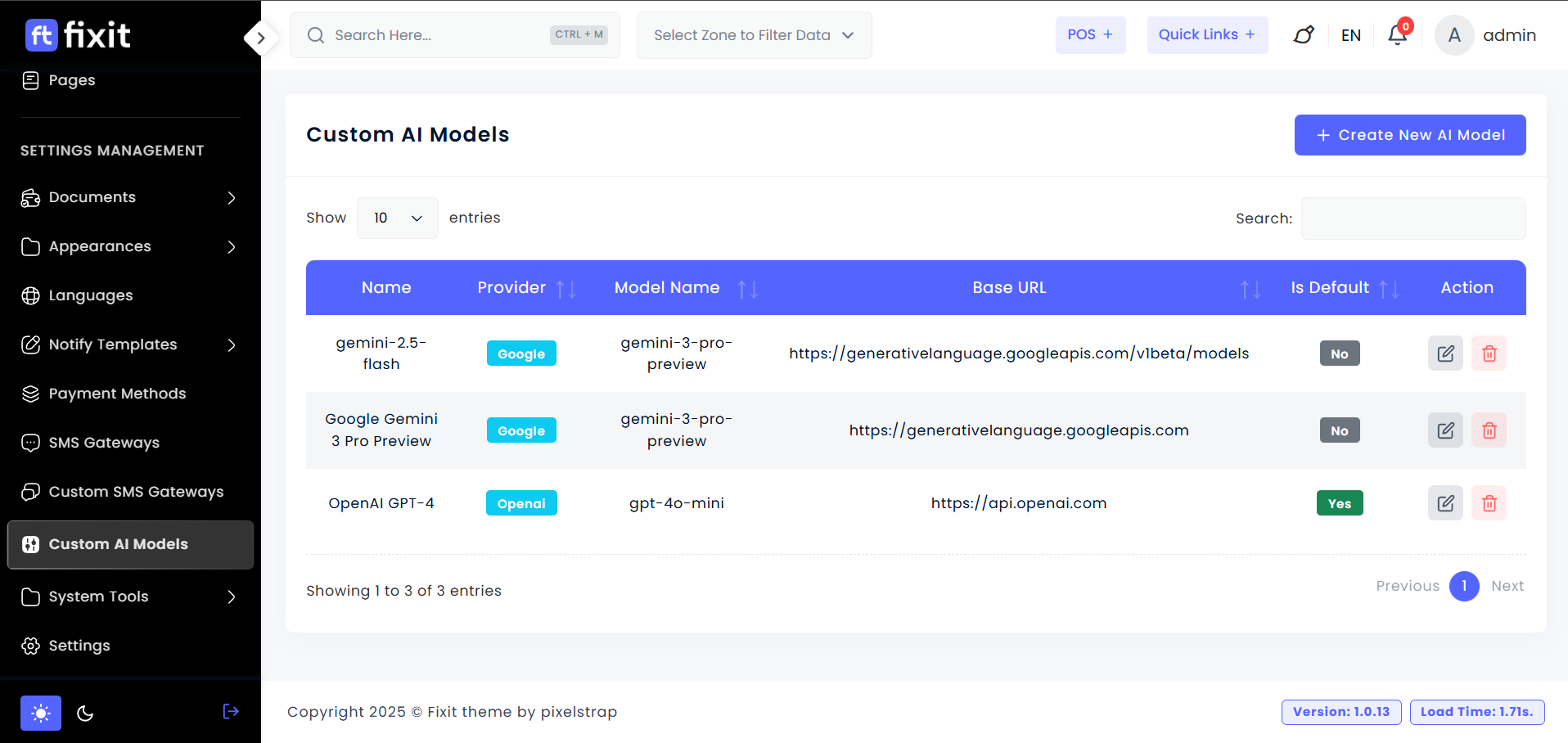Switch language via the EN selector

pos(1351,35)
